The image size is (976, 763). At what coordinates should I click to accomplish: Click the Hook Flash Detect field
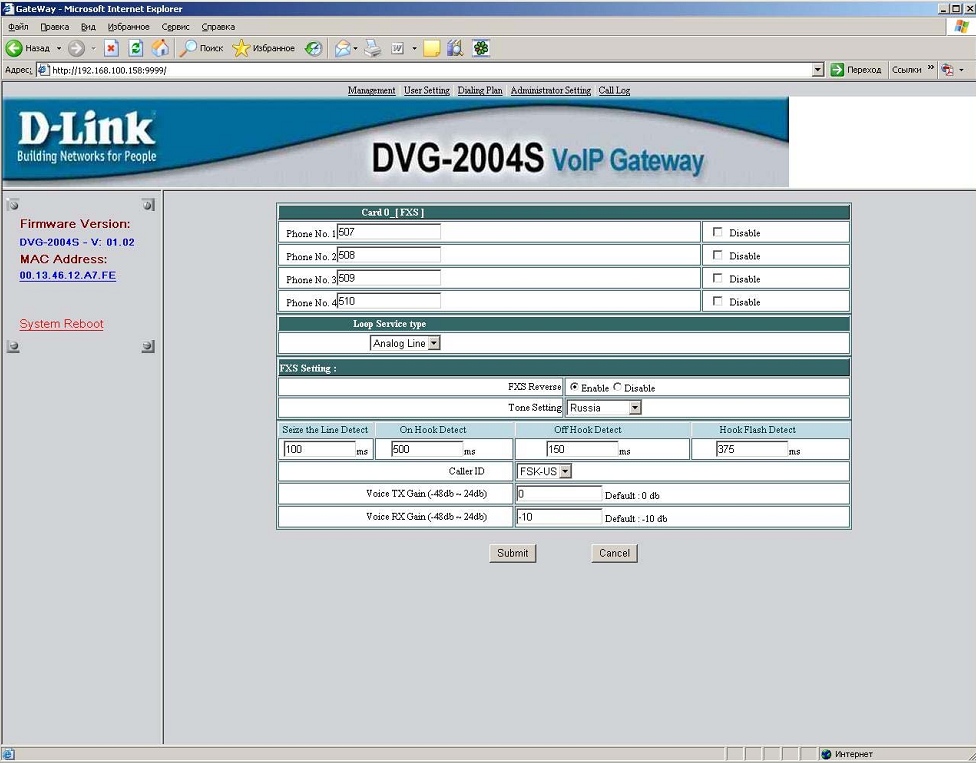[751, 450]
